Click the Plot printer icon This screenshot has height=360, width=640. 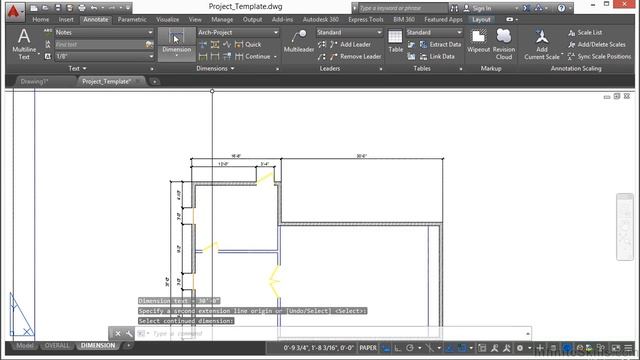(82, 8)
